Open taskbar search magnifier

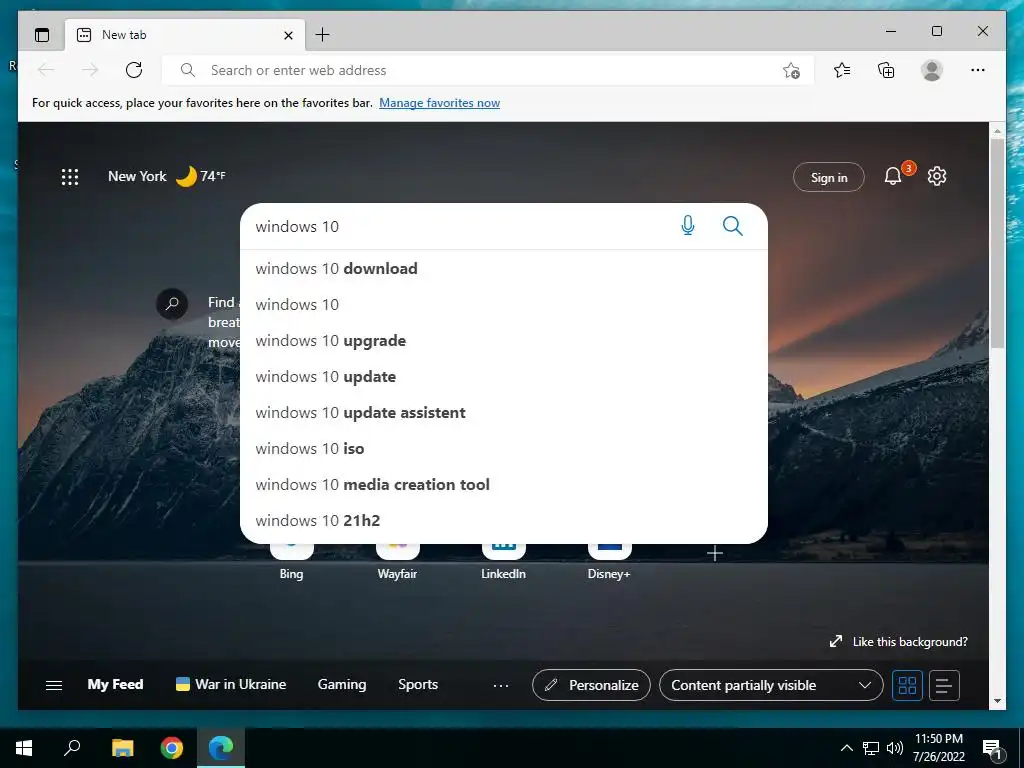(72, 748)
